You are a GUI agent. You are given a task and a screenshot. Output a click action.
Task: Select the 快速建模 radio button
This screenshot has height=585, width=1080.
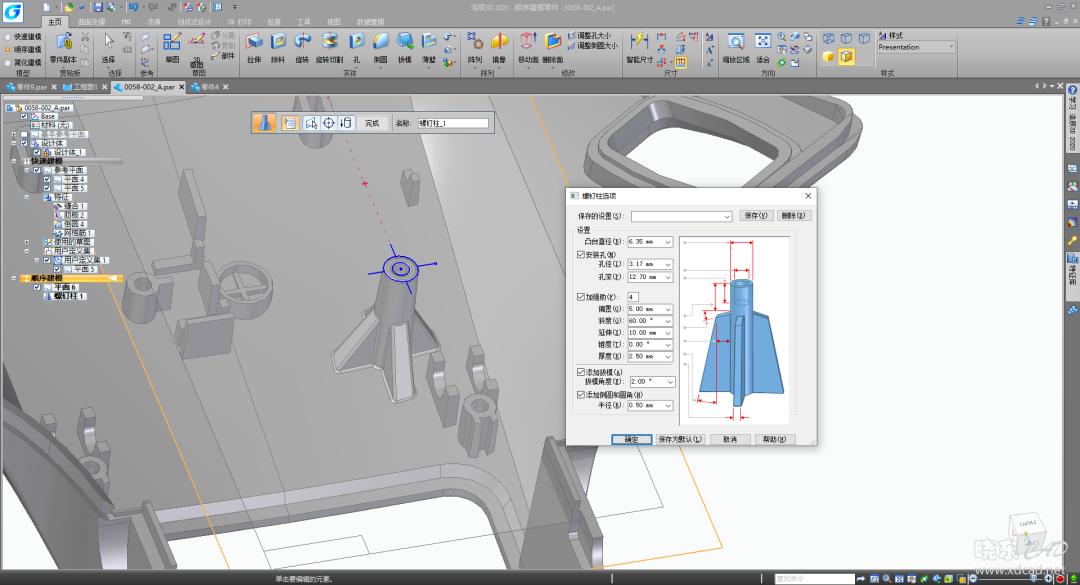point(8,36)
